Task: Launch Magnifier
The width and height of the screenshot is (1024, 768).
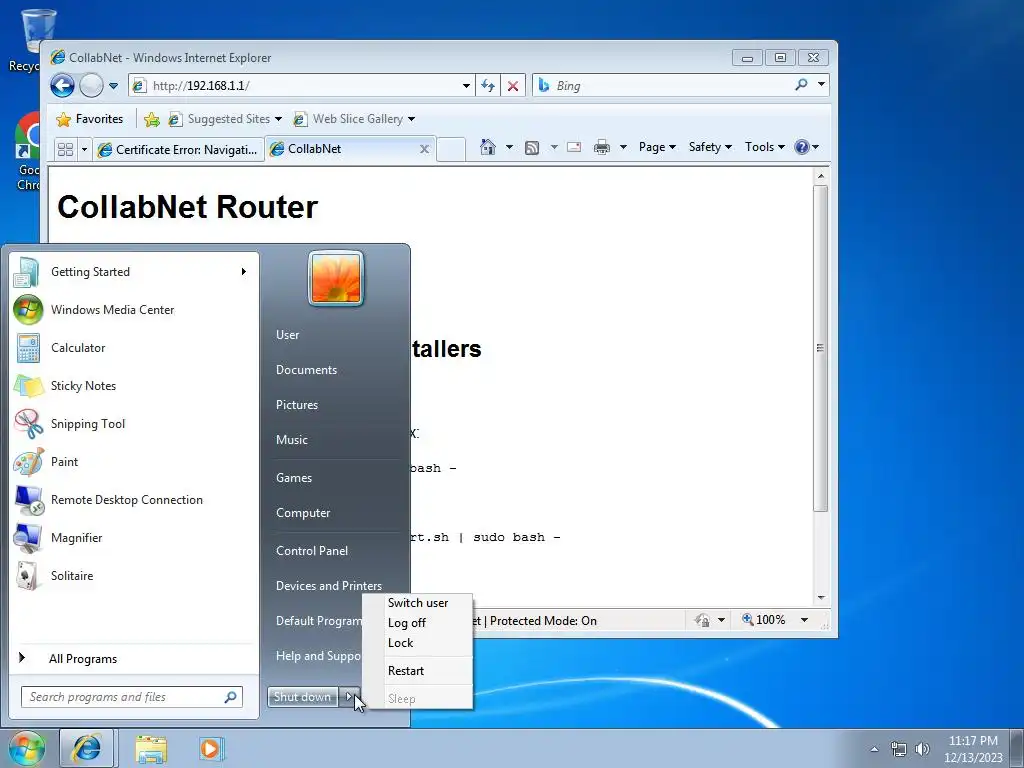Action: pyautogui.click(x=133, y=537)
